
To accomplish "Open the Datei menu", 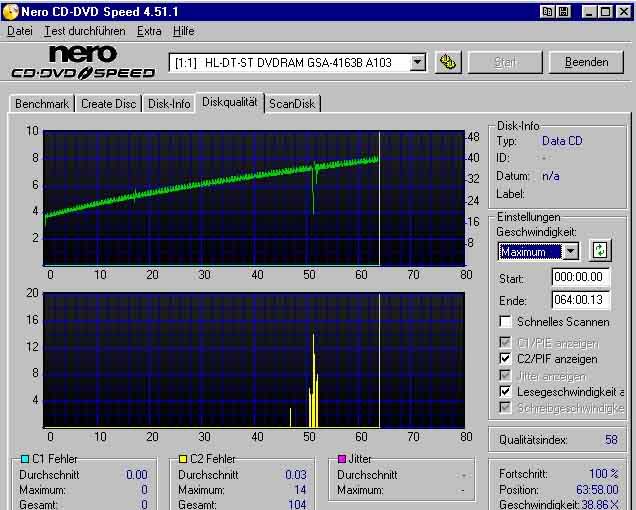I will coord(19,31).
